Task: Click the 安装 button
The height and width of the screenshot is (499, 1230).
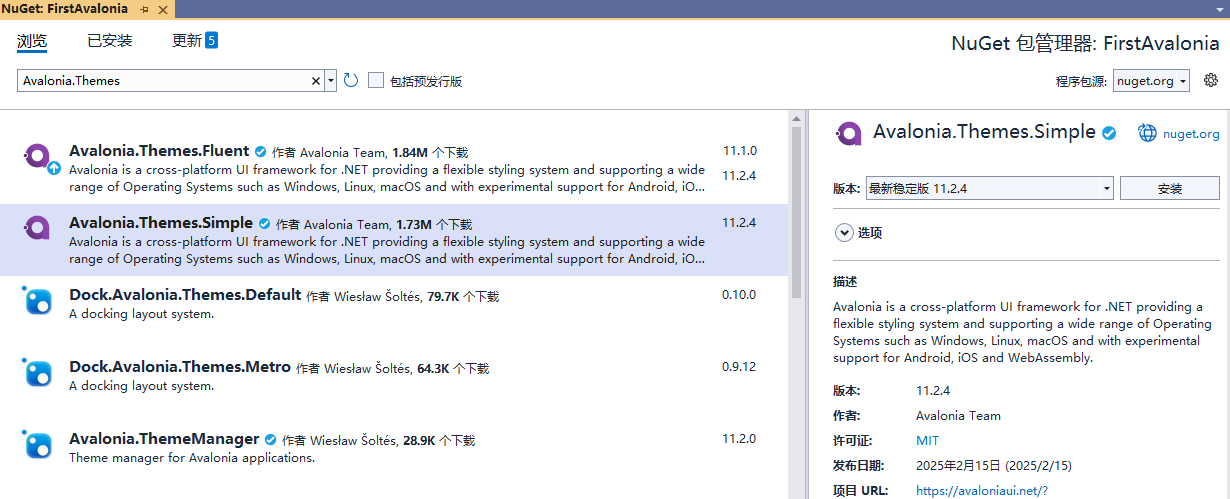Action: click(1169, 188)
